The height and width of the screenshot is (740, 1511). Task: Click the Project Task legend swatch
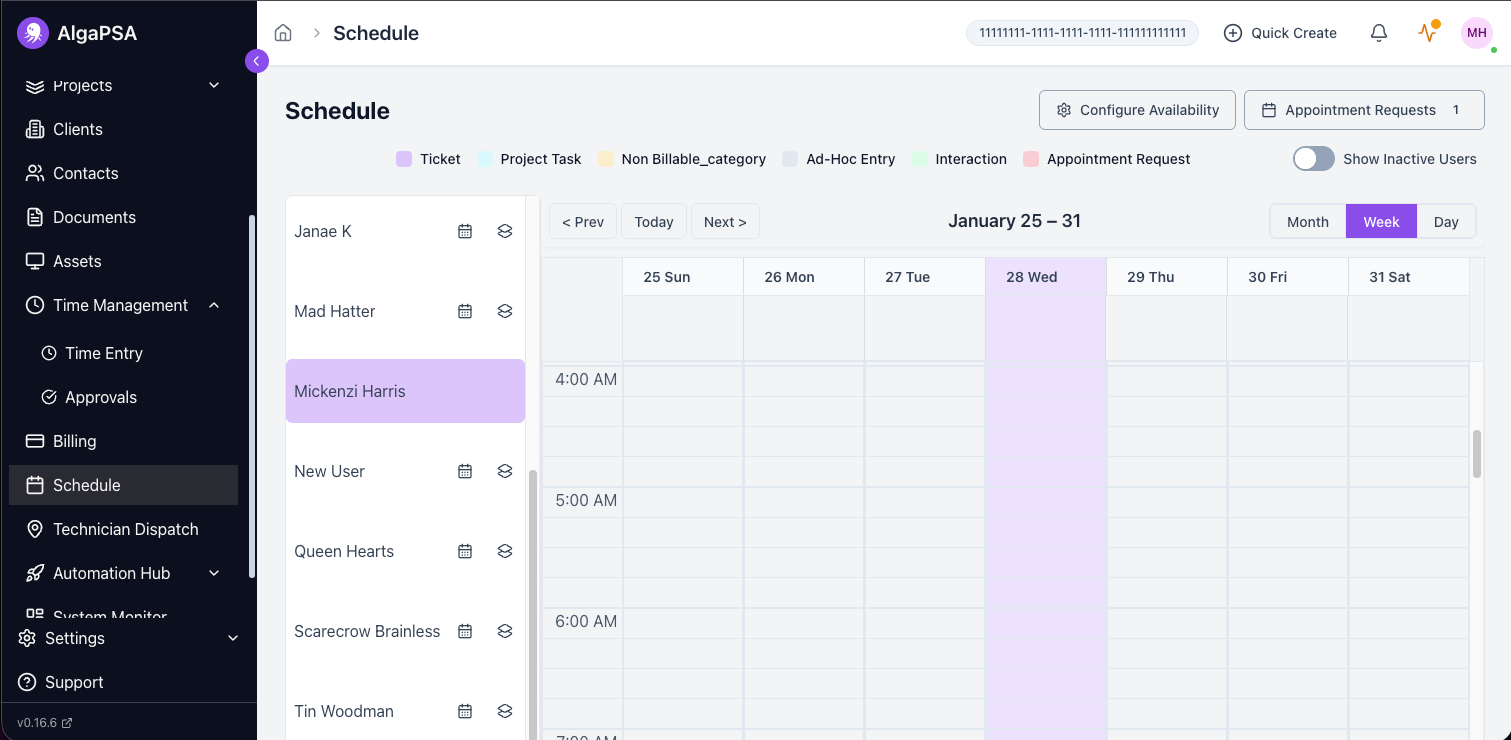pyautogui.click(x=485, y=159)
